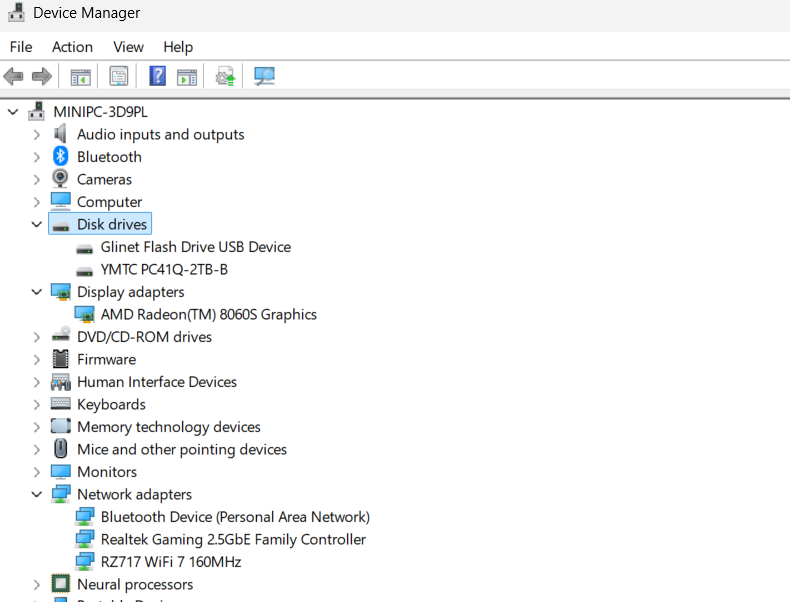Select AMD Radeon(TM) 8060S Graphics

(209, 314)
